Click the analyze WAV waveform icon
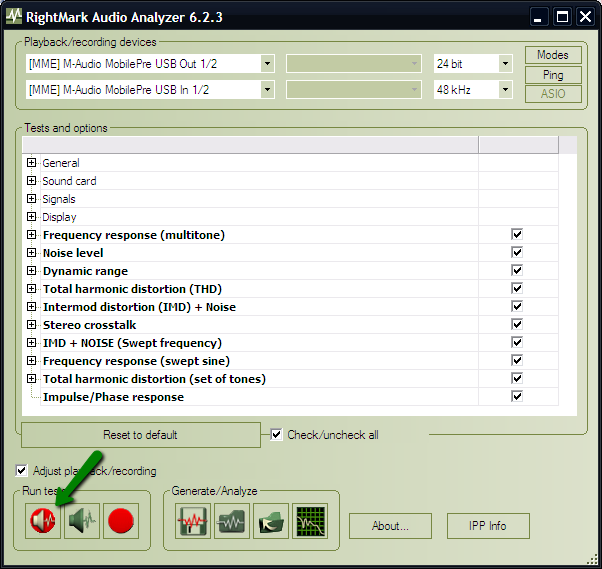The width and height of the screenshot is (602, 569). coord(232,521)
